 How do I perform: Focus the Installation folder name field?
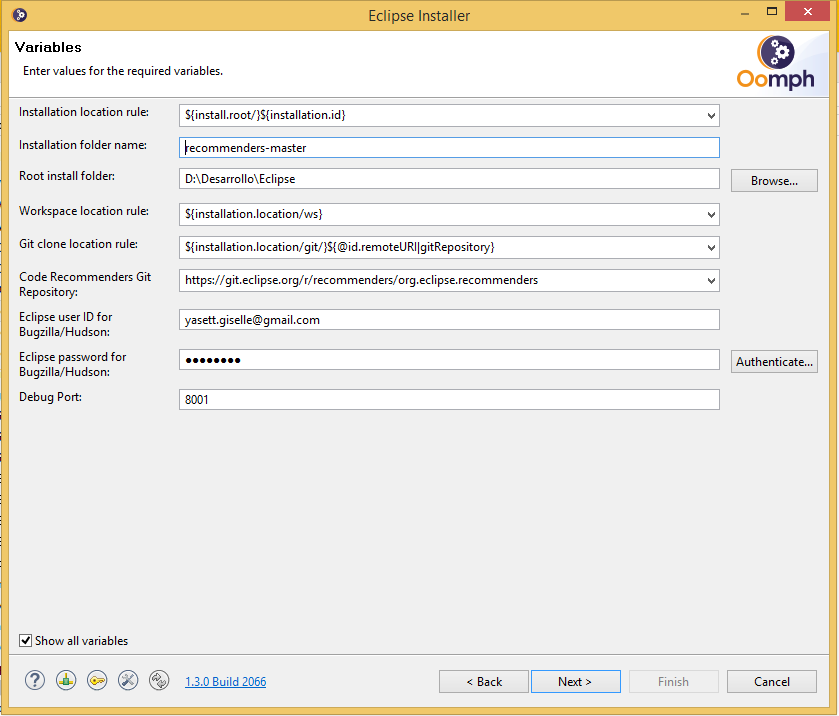449,147
